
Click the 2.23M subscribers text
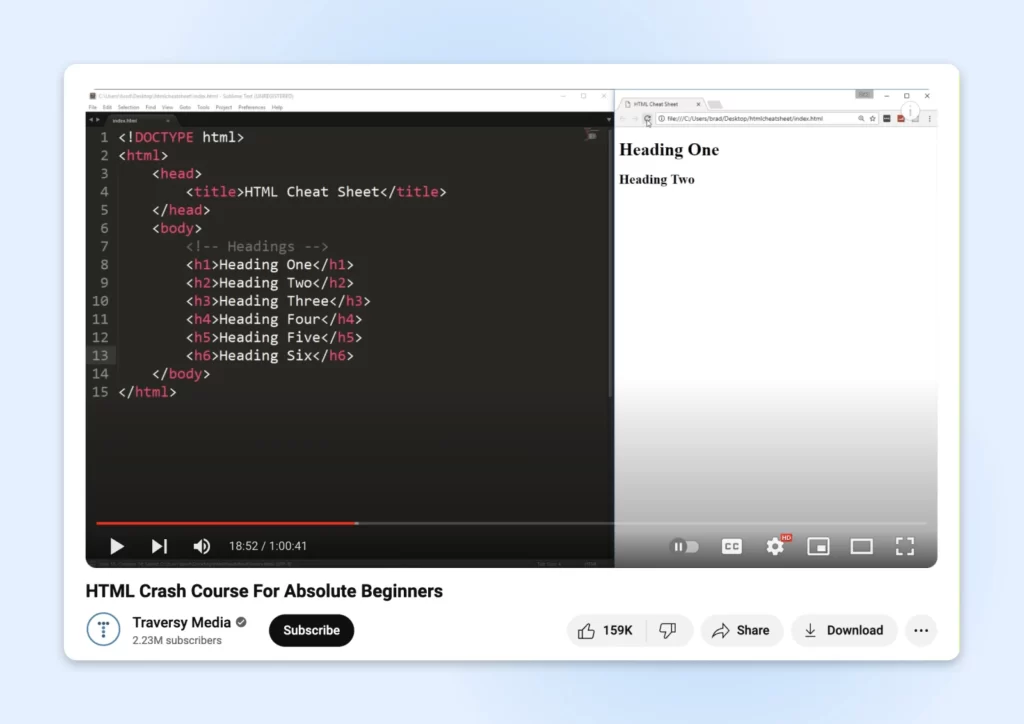(x=177, y=640)
